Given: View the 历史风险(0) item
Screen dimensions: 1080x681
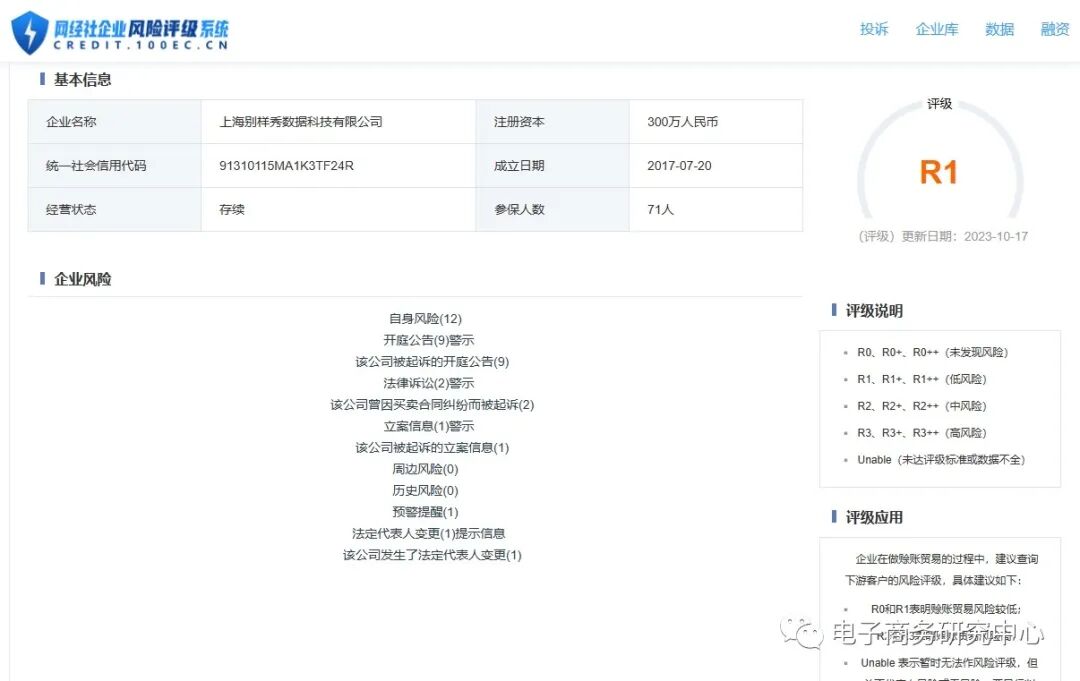Looking at the screenshot, I should coord(423,490).
